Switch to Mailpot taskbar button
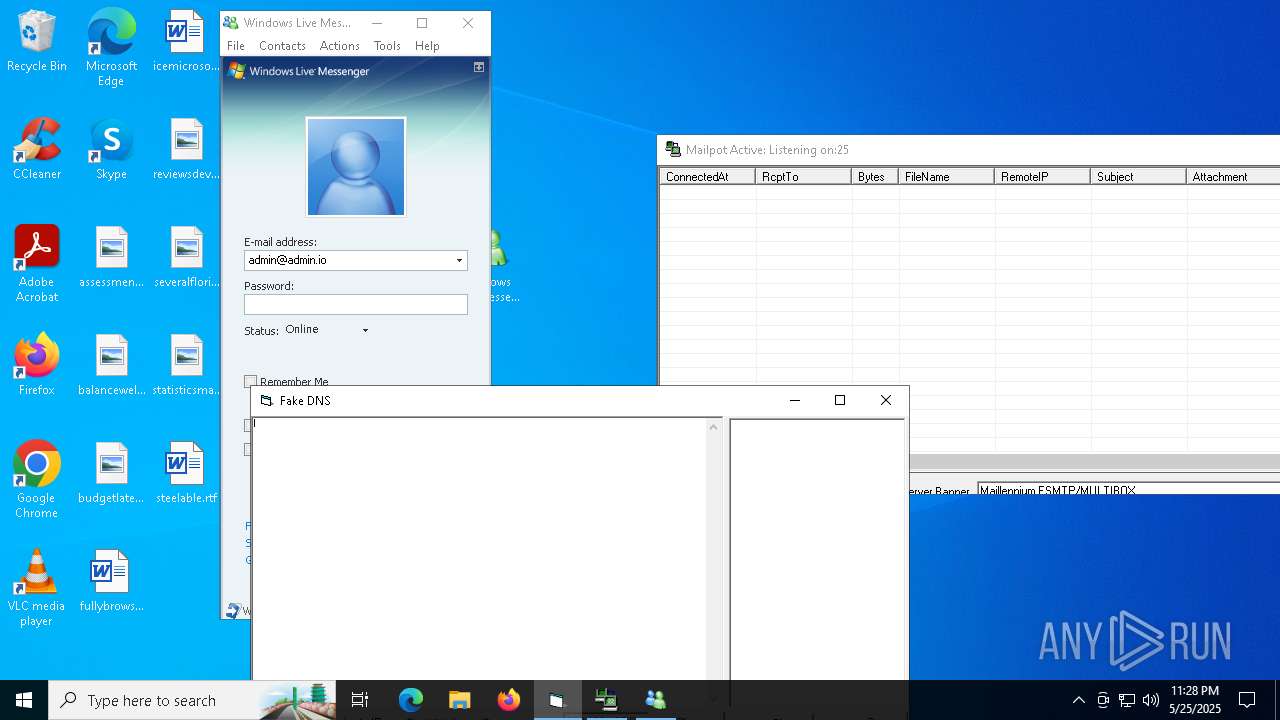 coord(606,700)
